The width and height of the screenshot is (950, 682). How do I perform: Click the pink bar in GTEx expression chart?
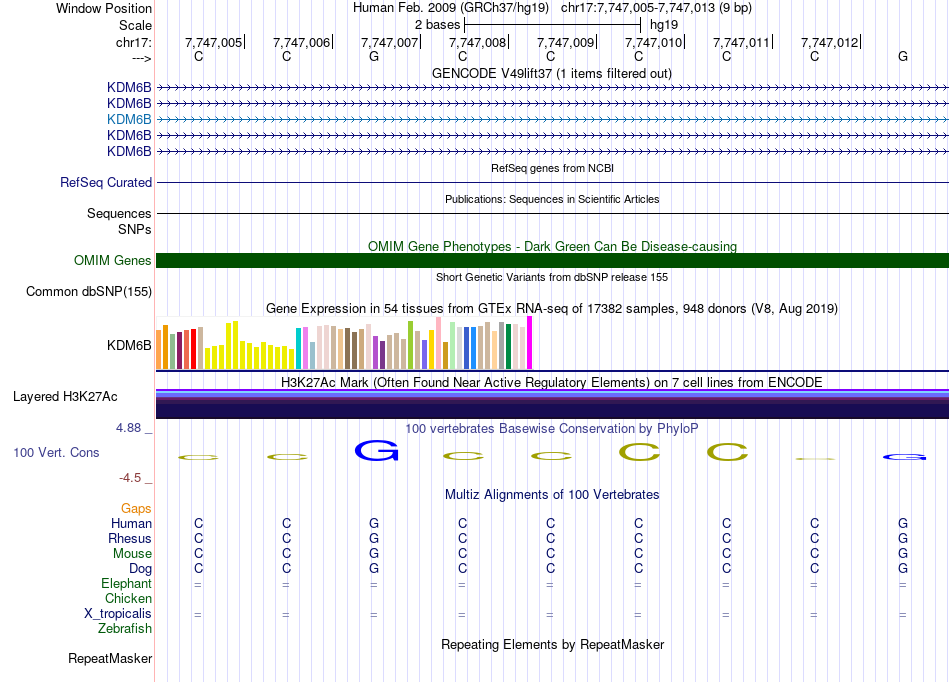coord(439,342)
